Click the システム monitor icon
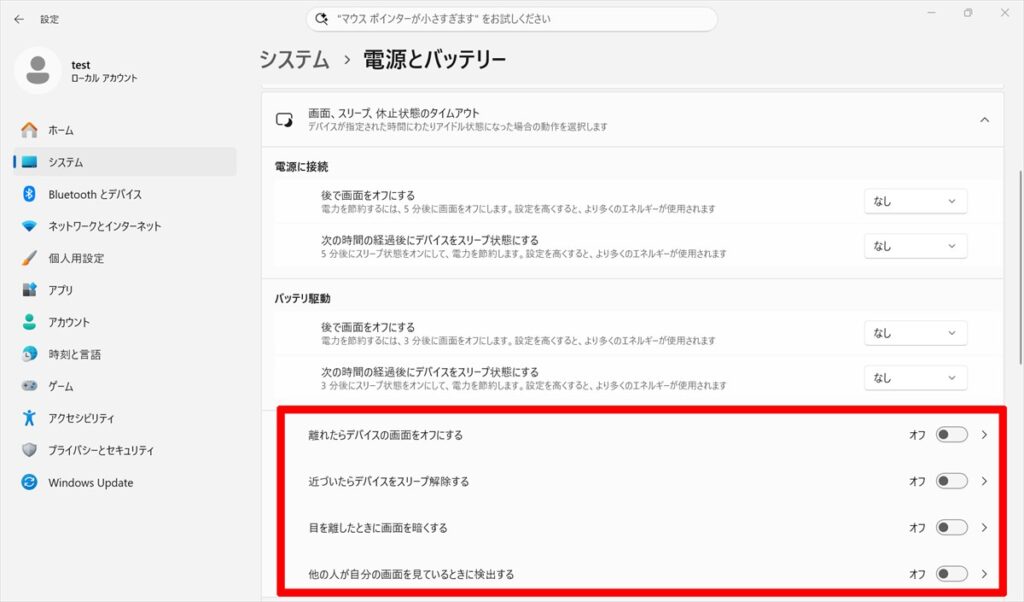1024x602 pixels. tap(29, 162)
